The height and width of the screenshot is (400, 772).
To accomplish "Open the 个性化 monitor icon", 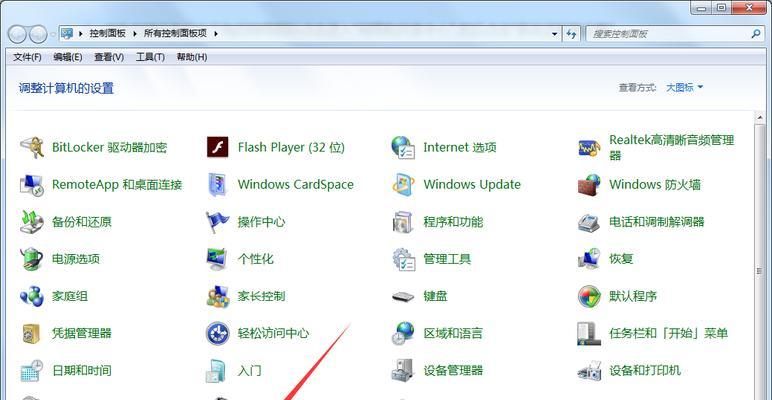I will (x=218, y=259).
